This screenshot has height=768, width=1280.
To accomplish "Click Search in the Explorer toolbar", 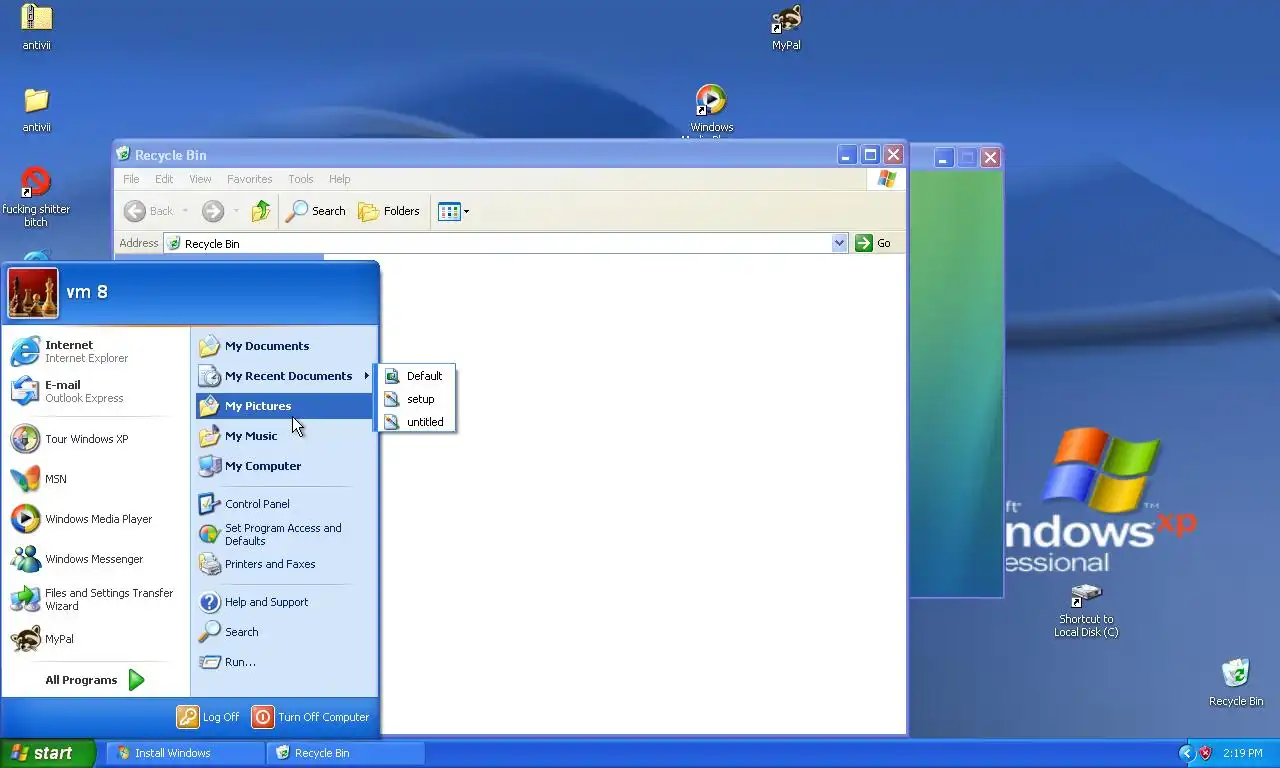I will point(316,211).
